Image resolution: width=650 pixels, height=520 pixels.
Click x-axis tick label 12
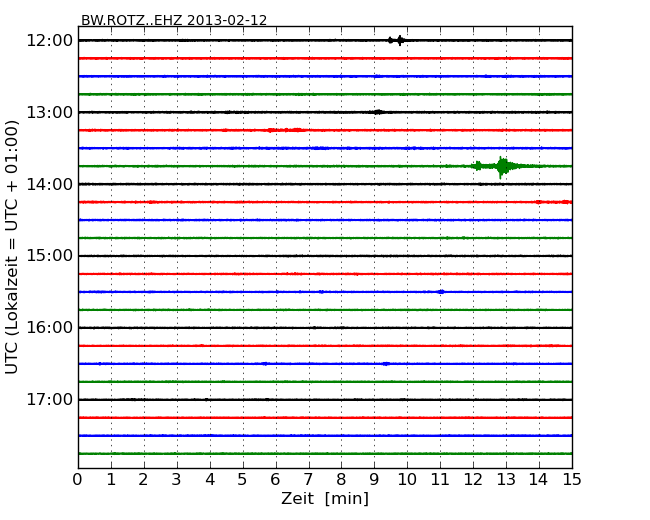[x=473, y=480]
